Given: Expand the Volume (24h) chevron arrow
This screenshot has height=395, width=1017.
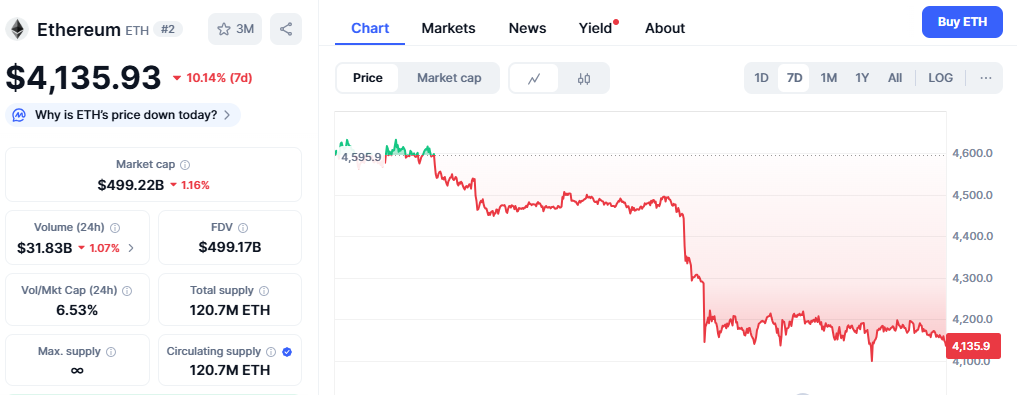Looking at the screenshot, I should tap(131, 247).
